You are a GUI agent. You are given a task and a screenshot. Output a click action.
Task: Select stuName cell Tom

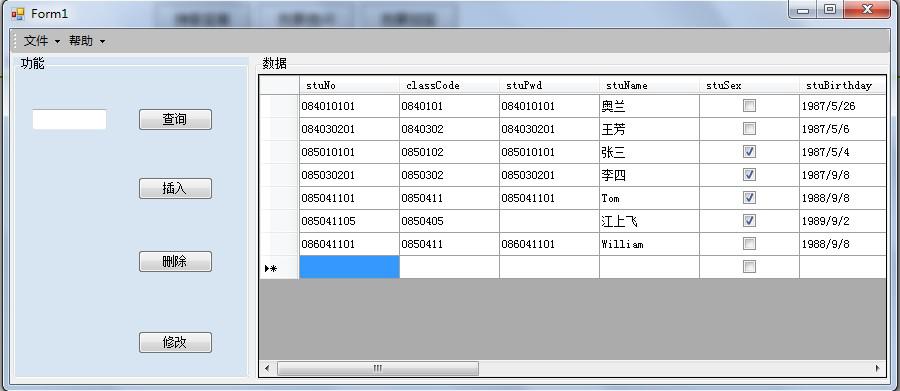pyautogui.click(x=649, y=198)
